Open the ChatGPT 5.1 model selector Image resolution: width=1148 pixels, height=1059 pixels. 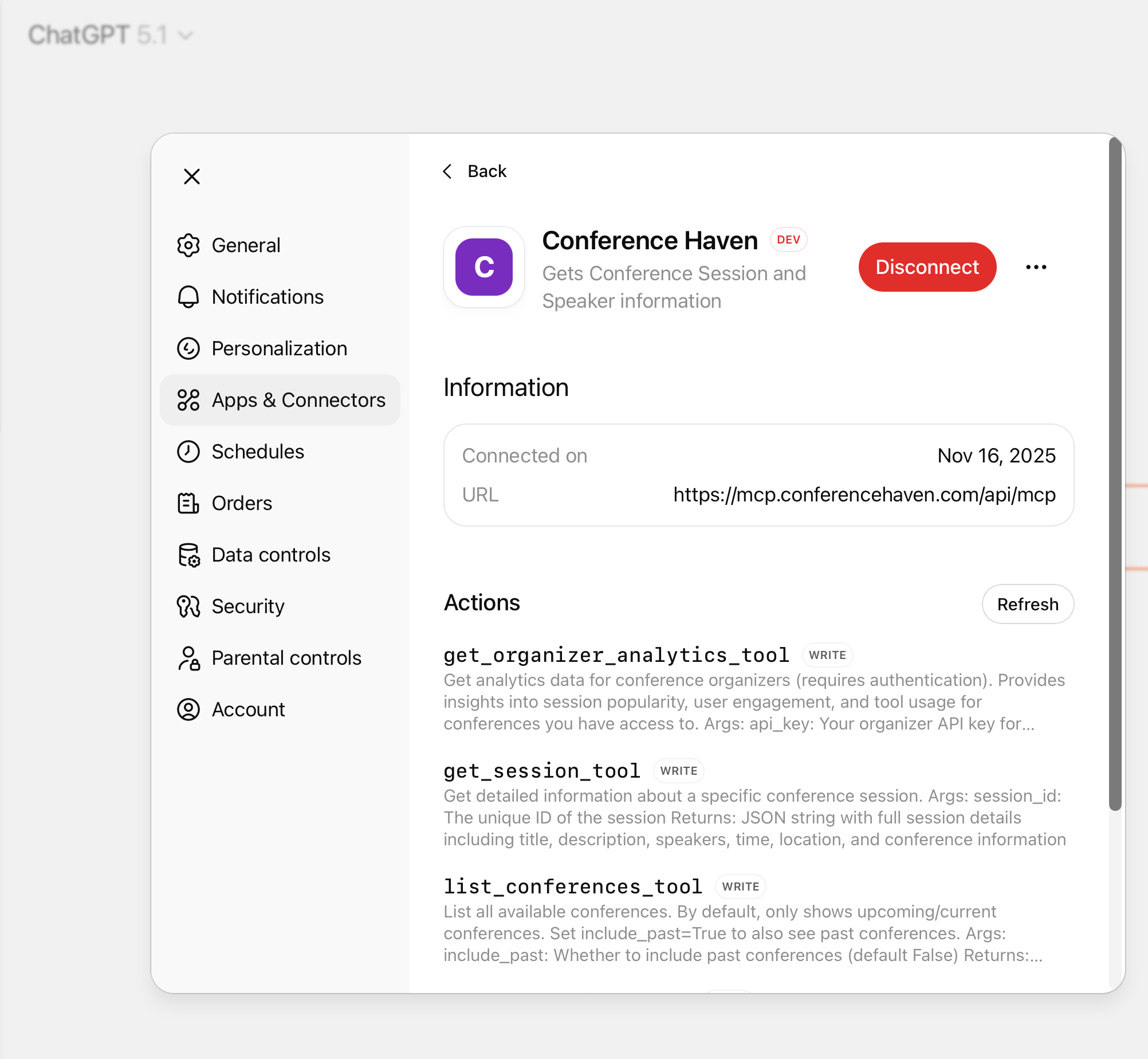111,35
